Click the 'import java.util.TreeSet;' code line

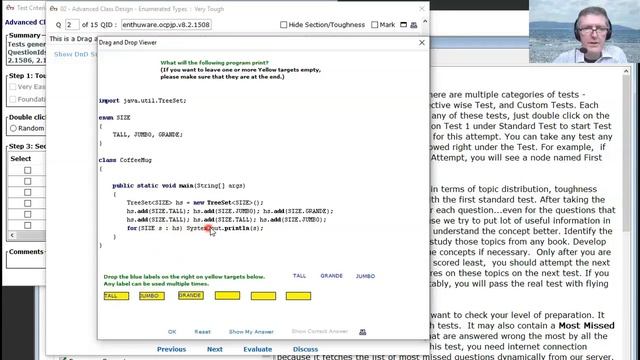(x=142, y=100)
